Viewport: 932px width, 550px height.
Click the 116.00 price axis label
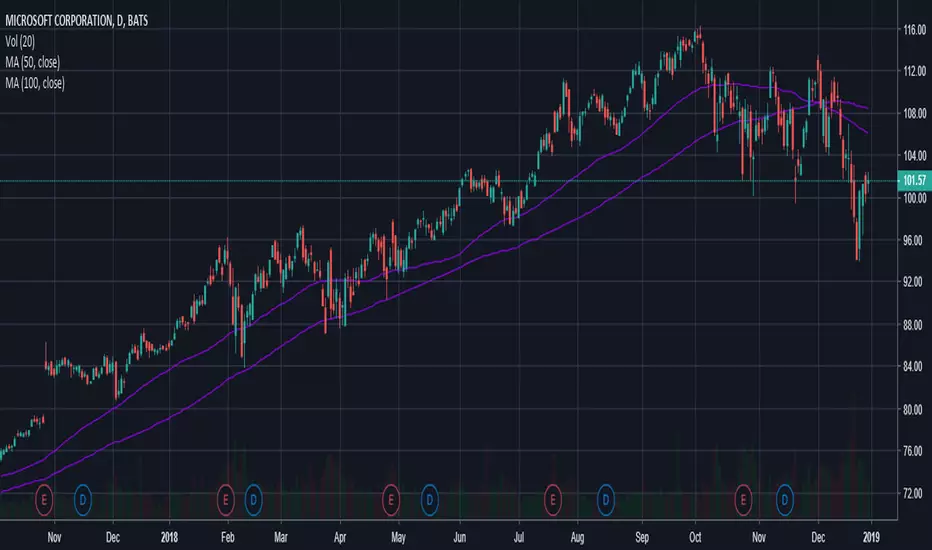(x=914, y=29)
